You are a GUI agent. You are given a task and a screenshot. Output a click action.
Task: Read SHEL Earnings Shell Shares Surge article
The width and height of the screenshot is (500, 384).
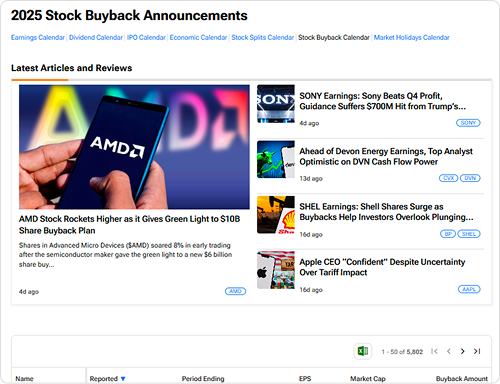(x=386, y=212)
